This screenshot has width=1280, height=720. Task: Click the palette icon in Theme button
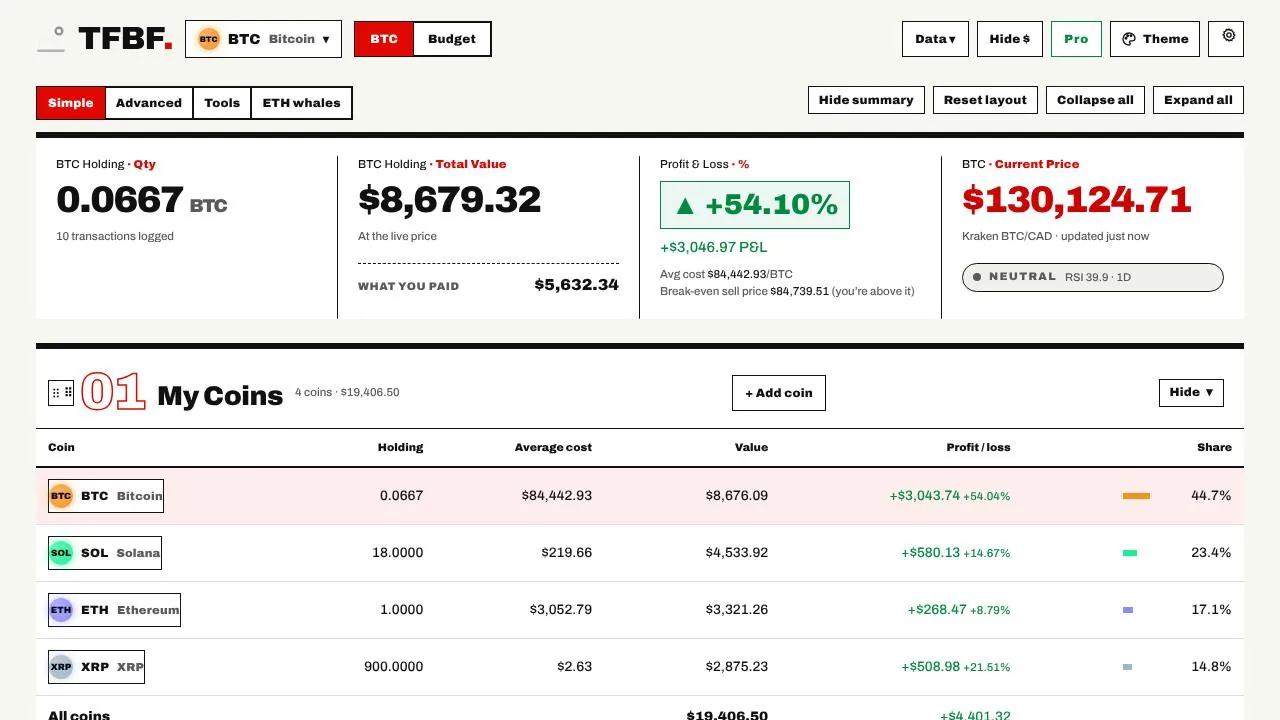[x=1129, y=39]
